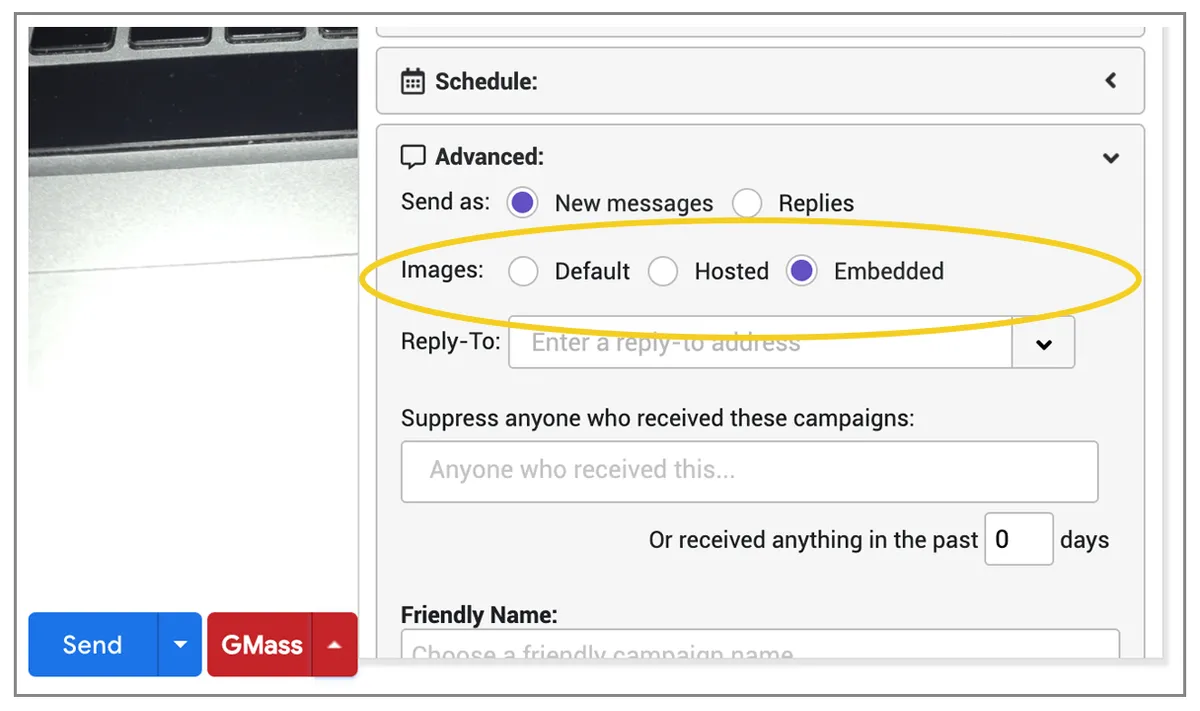Choose Default images option

pyautogui.click(x=523, y=271)
